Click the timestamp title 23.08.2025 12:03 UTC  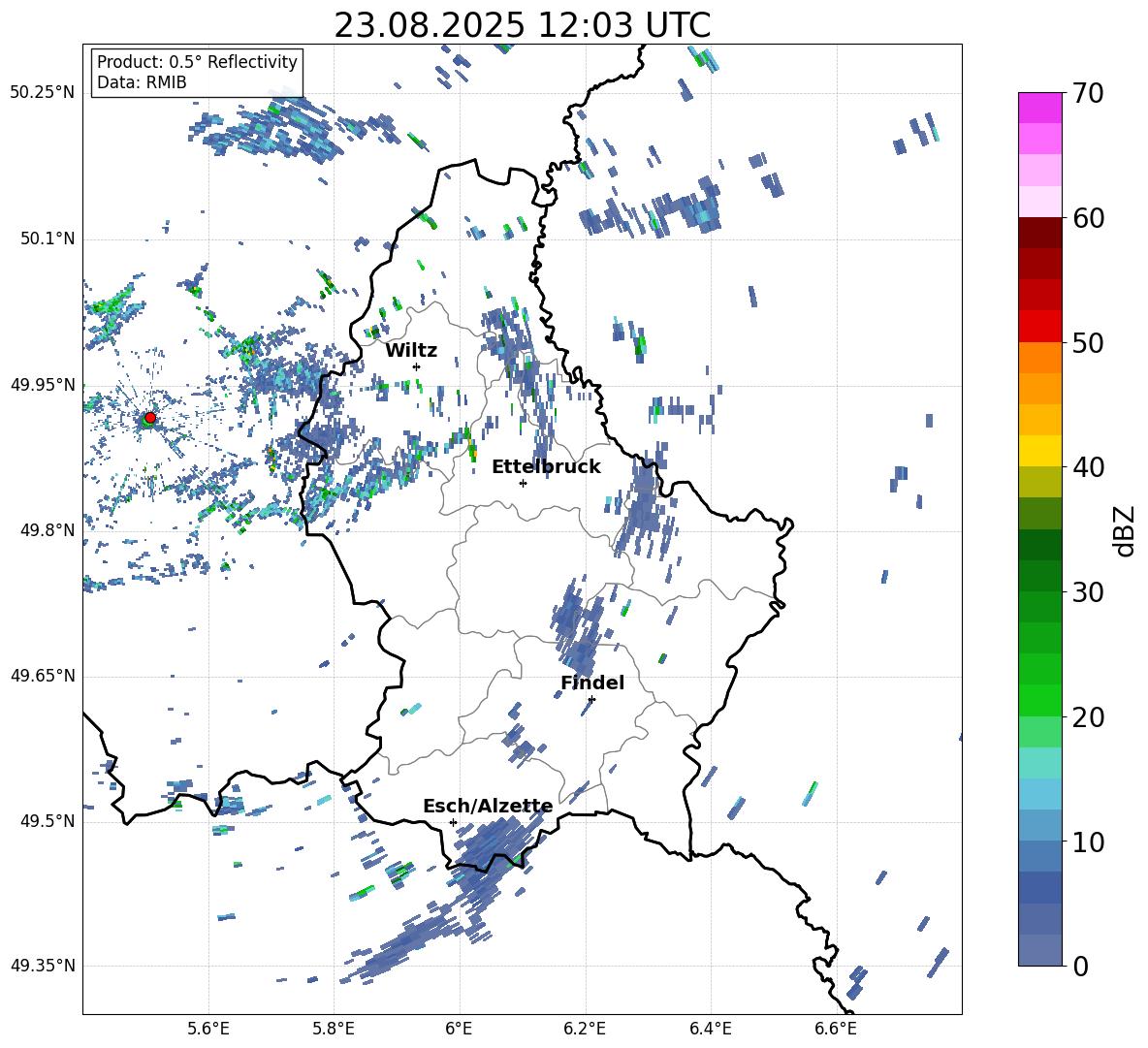click(x=523, y=25)
